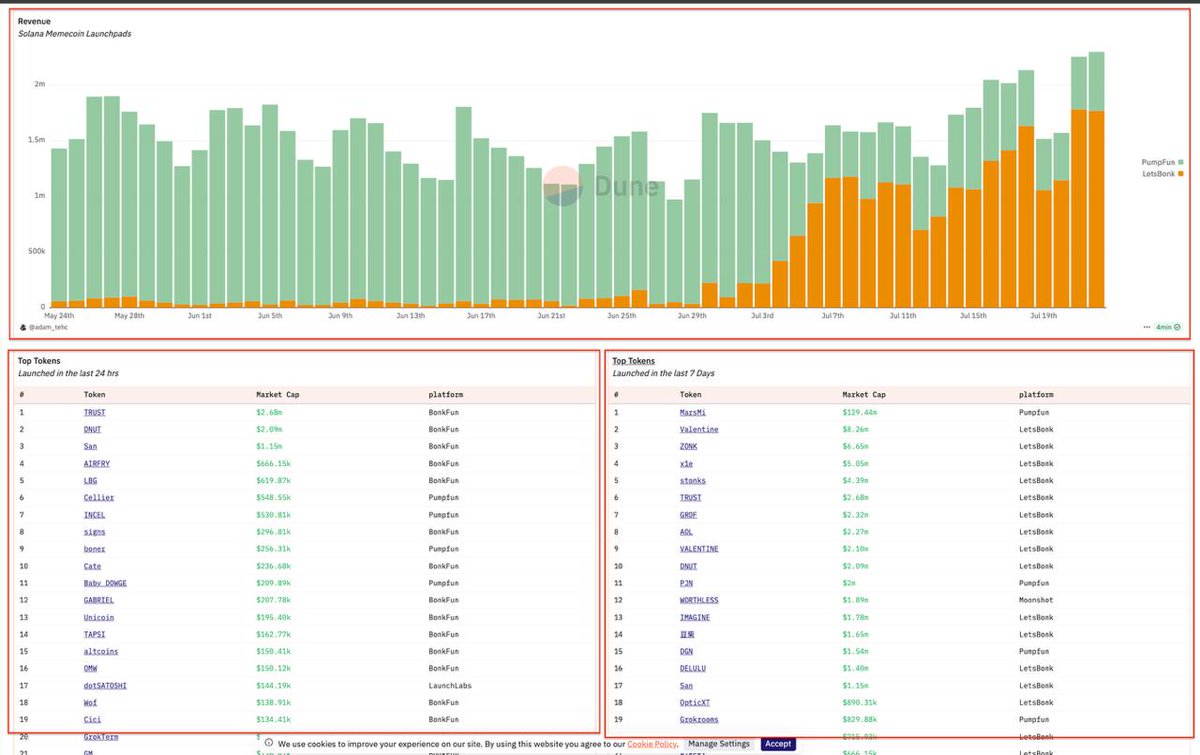Image resolution: width=1200 pixels, height=755 pixels.
Task: Select the IMAGINE token link
Action: point(695,617)
